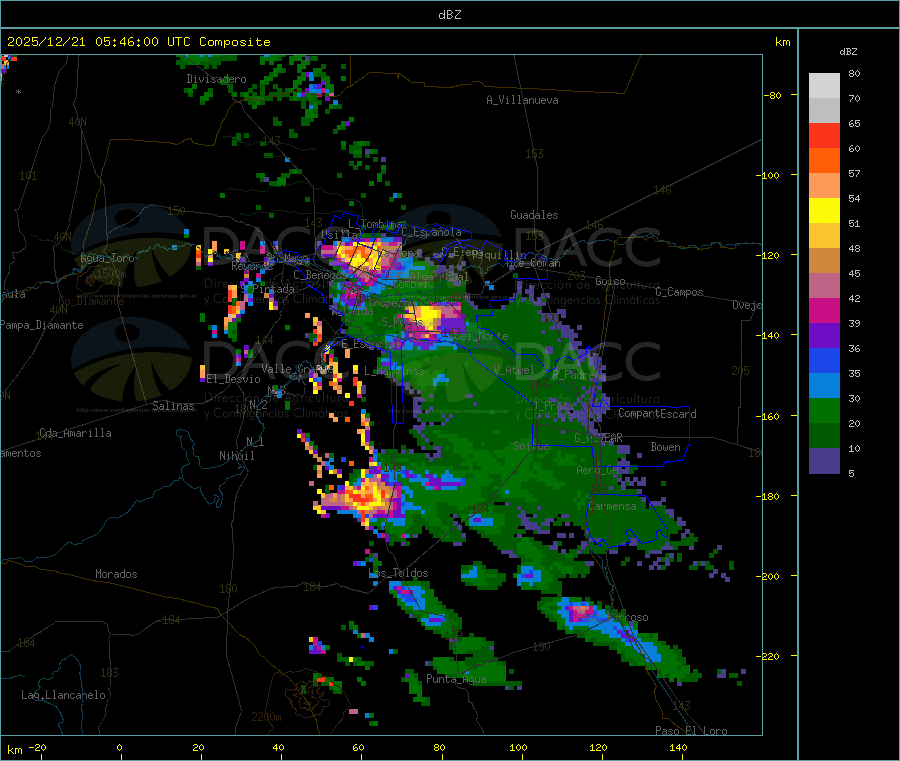Click the 'Agua_Toro' map label
This screenshot has width=900, height=761.
point(107,258)
